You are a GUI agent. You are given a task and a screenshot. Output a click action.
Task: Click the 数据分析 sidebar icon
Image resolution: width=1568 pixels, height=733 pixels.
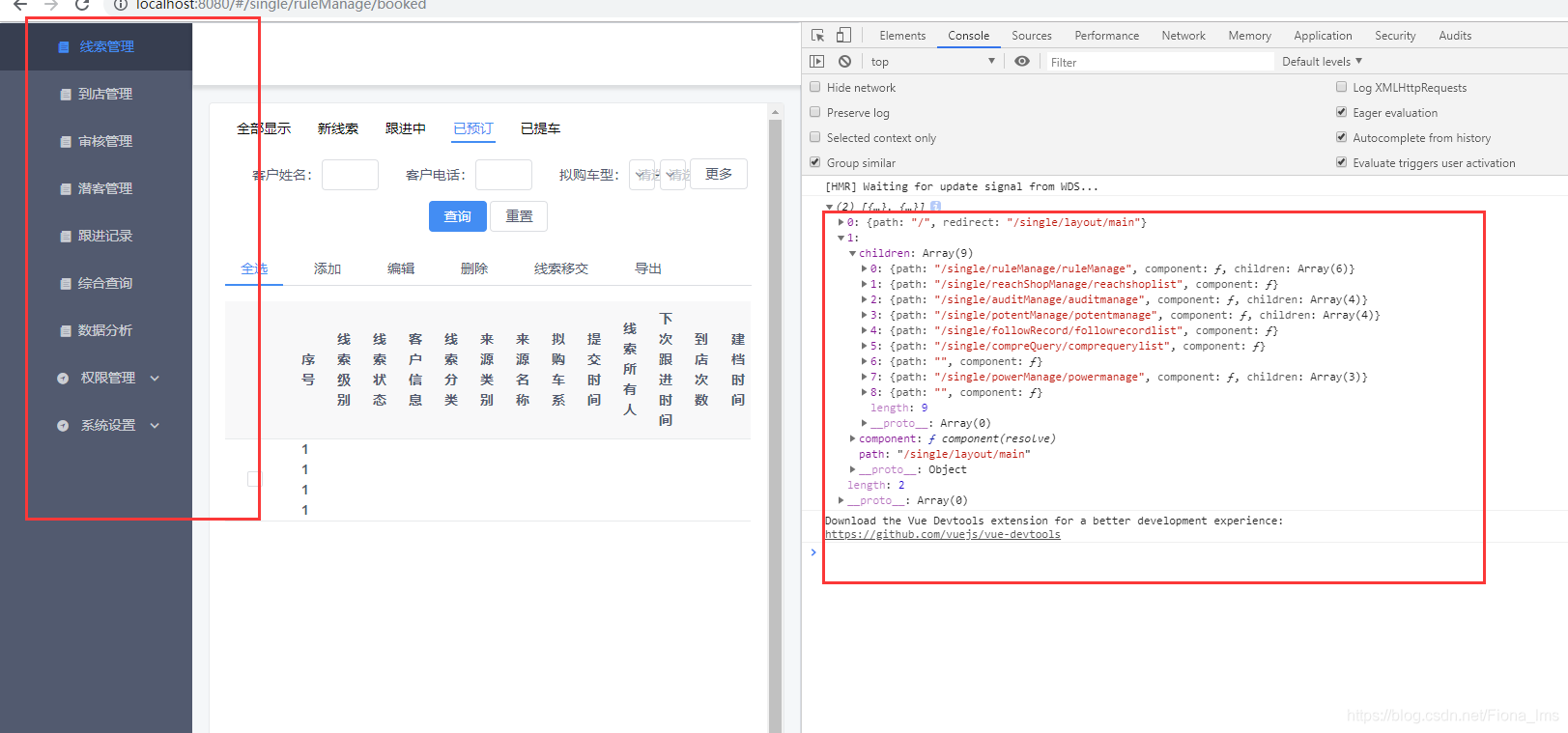(65, 331)
